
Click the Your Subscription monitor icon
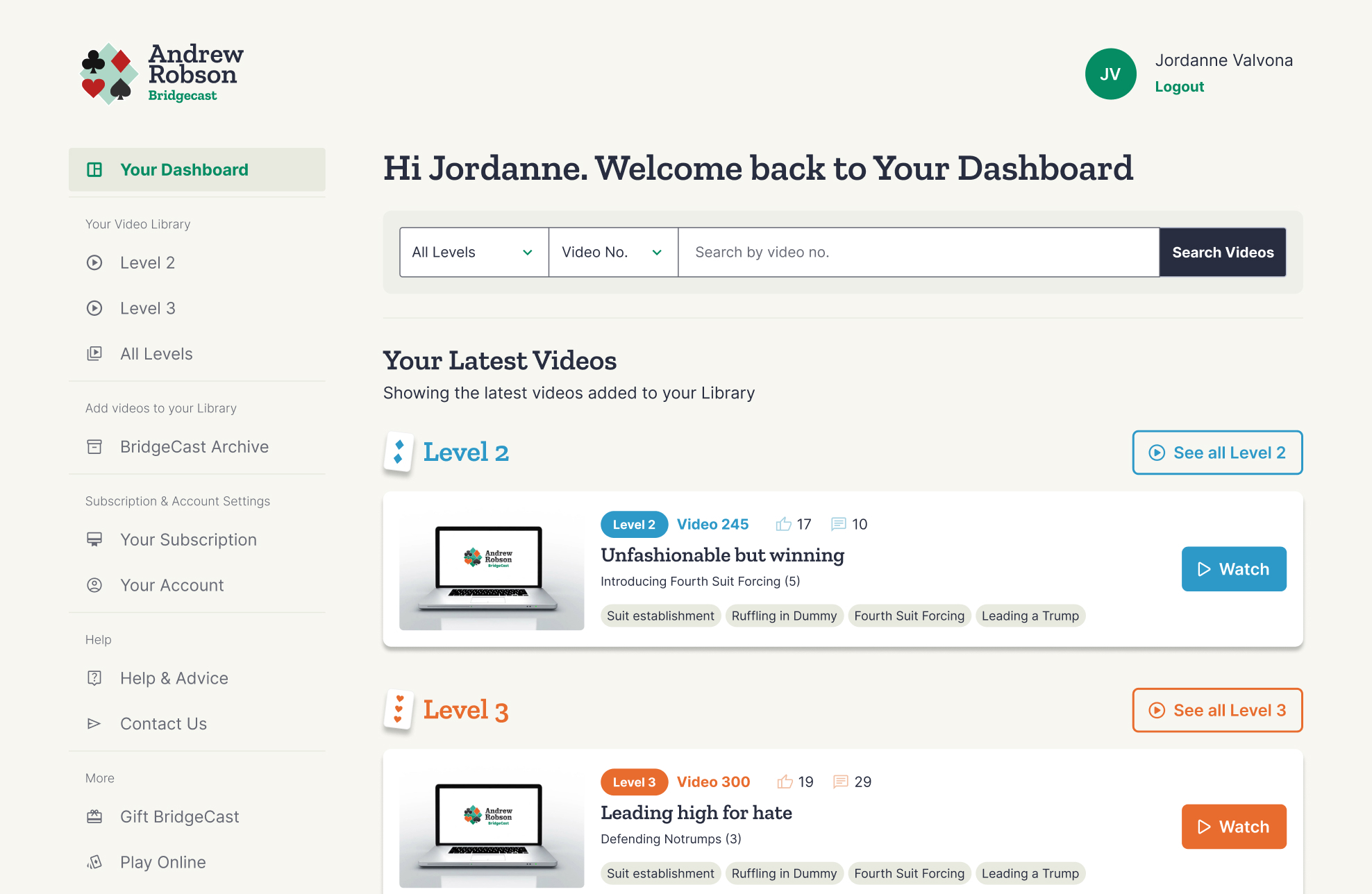(94, 539)
